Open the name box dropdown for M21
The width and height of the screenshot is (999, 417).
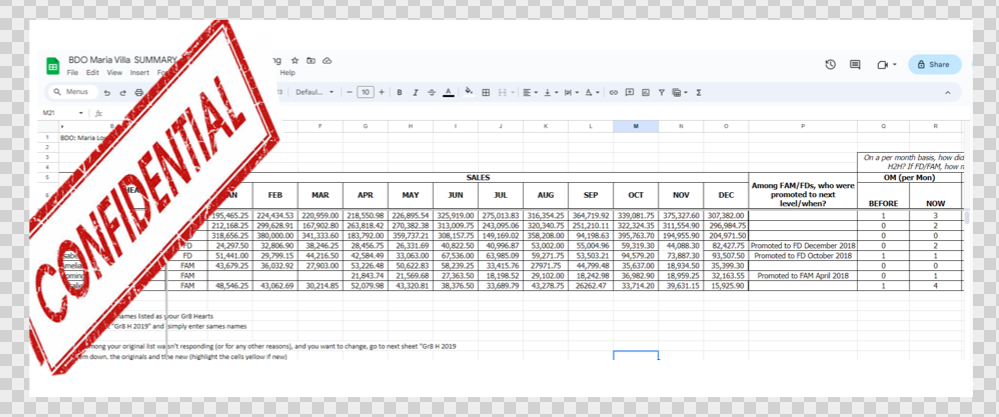tap(81, 113)
